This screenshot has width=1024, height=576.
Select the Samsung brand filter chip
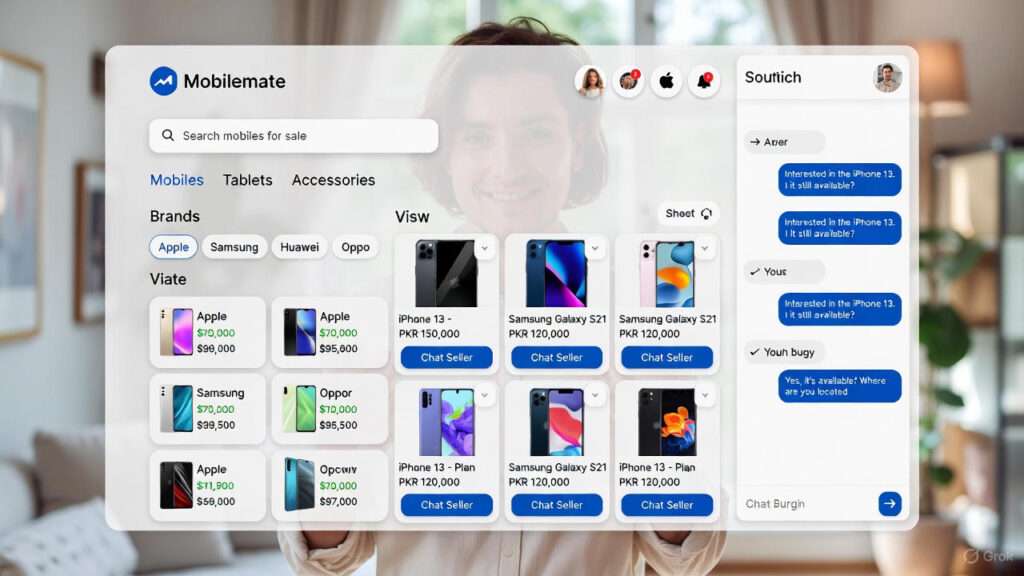click(234, 247)
